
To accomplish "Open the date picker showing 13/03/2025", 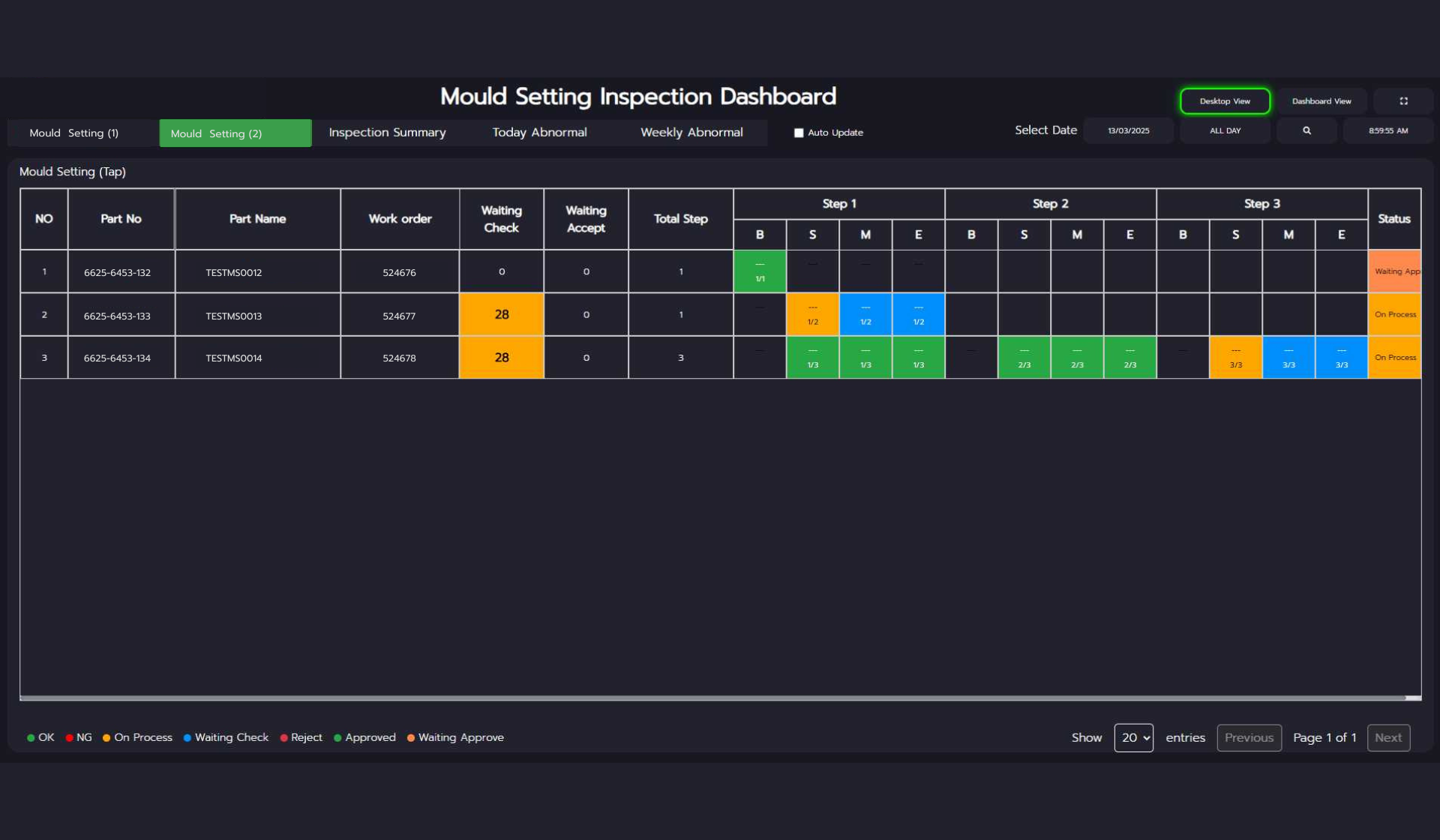I will pyautogui.click(x=1128, y=130).
